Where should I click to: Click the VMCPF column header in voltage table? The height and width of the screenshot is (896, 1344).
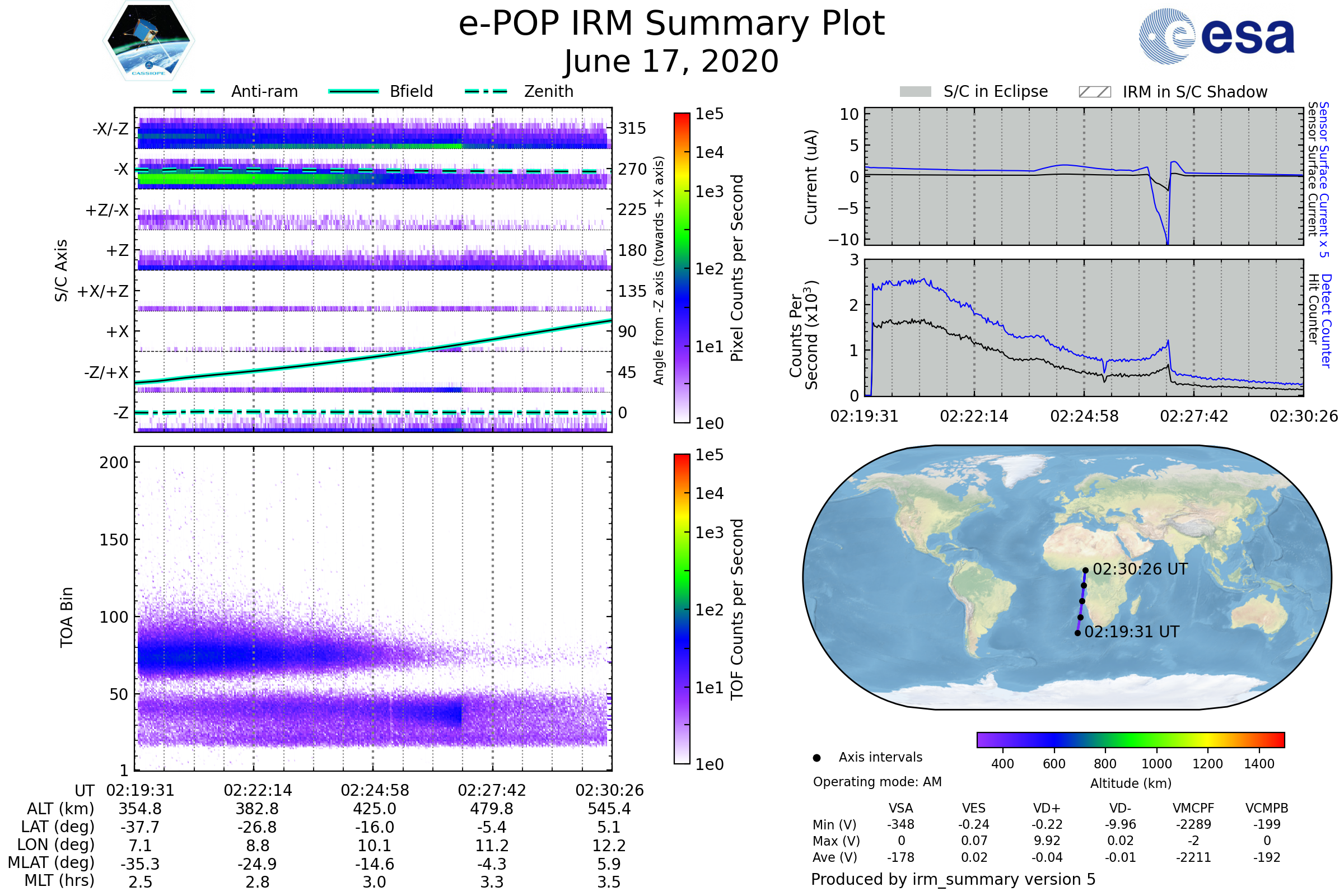point(1193,808)
